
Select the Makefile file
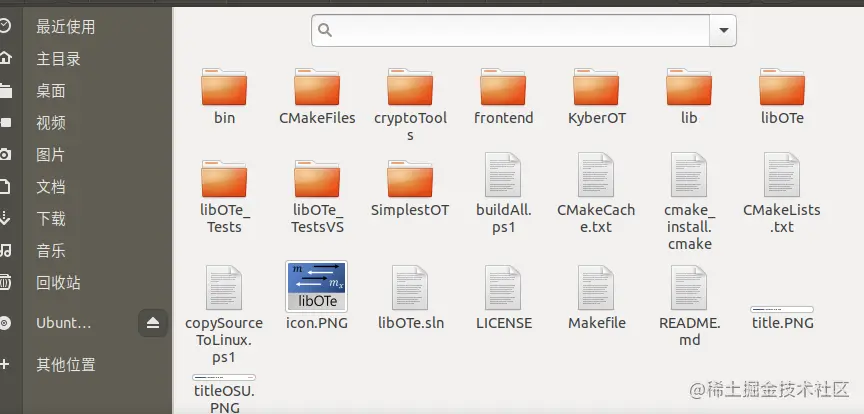596,288
